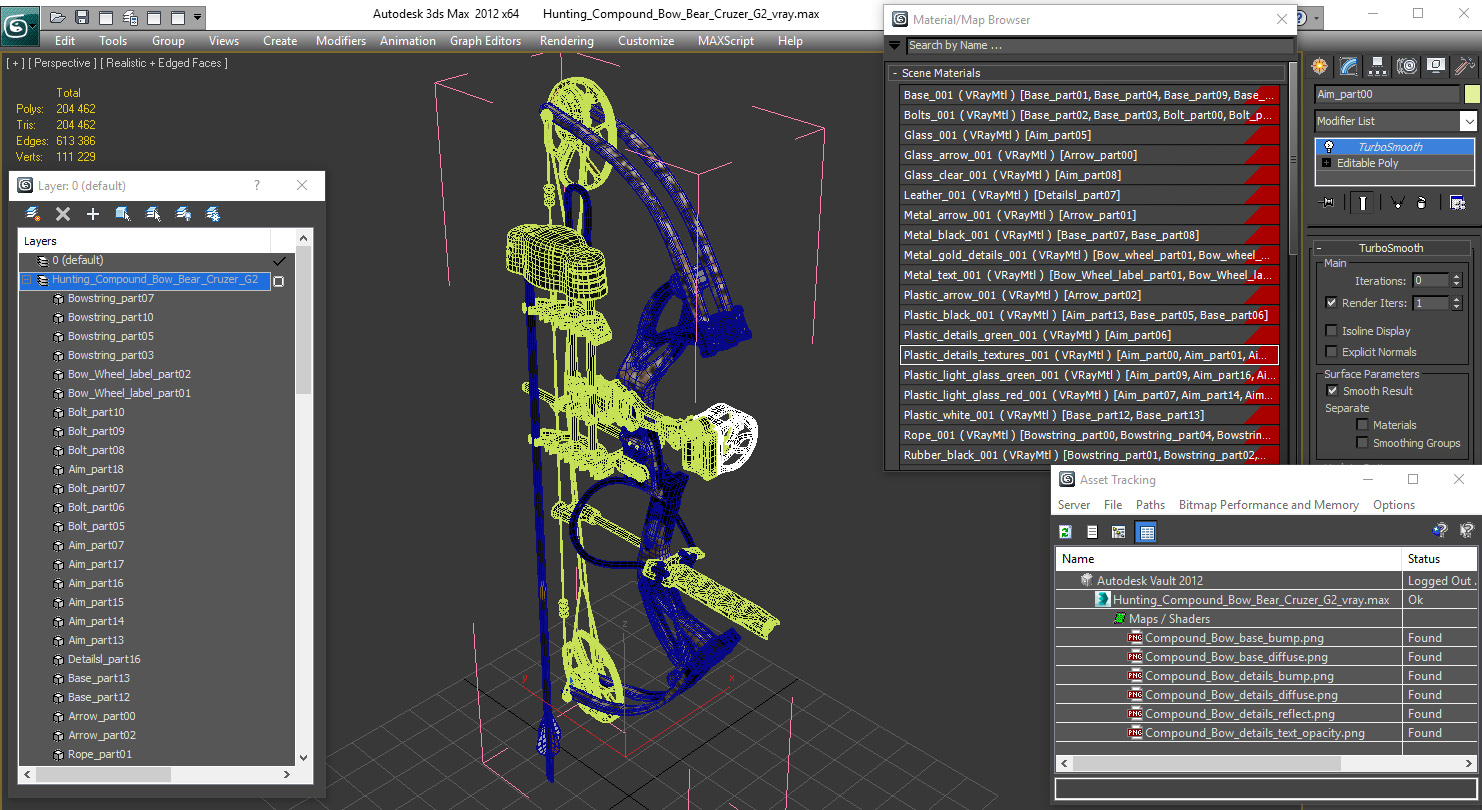This screenshot has height=810, width=1482.
Task: Adjust Render Iters spinner arrows
Action: (x=1455, y=303)
